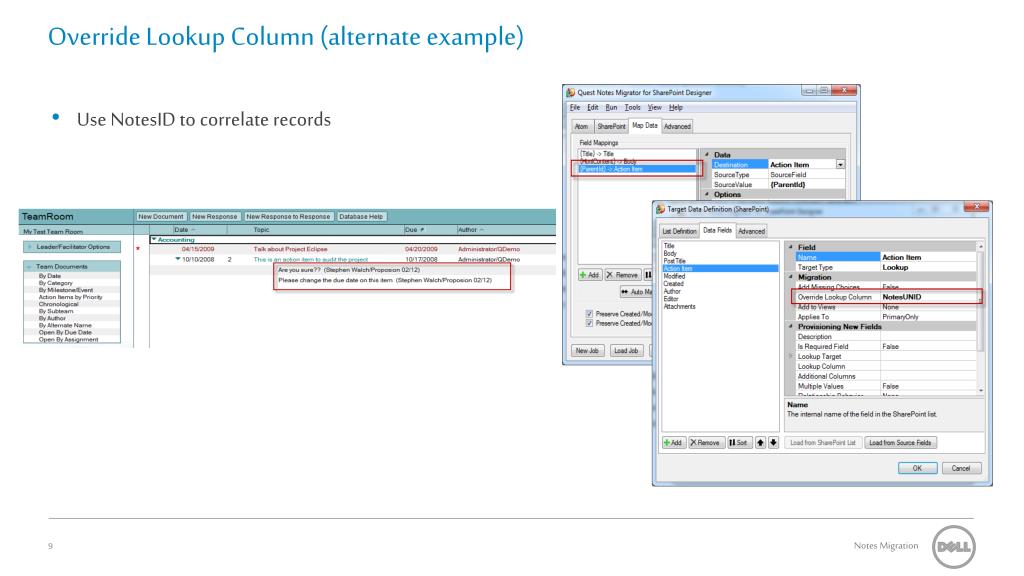This screenshot has height=576, width=1024.
Task: Collapse the Migration property group
Action: coord(791,277)
